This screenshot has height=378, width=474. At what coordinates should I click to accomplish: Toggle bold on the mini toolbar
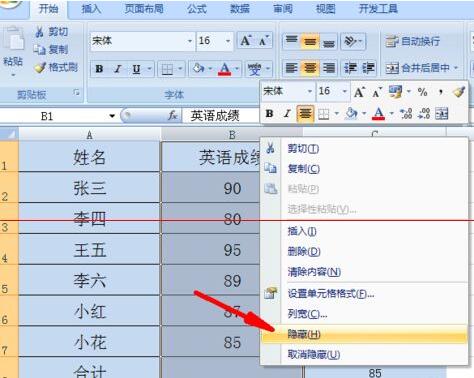269,114
